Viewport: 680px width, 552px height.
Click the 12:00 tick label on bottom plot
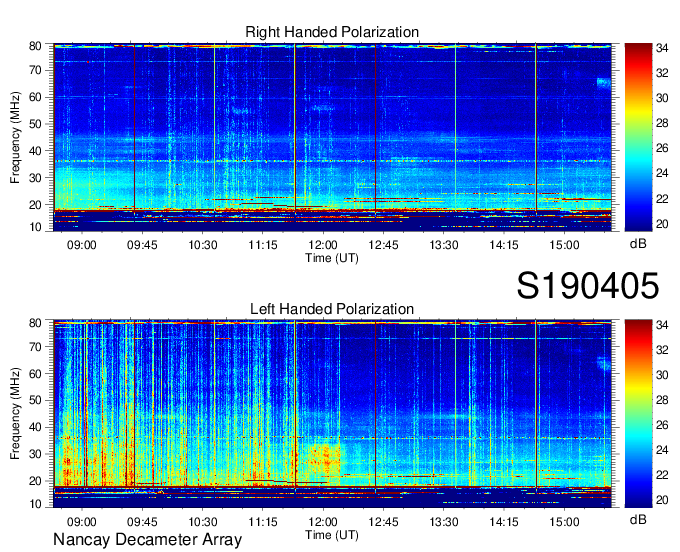(x=323, y=522)
